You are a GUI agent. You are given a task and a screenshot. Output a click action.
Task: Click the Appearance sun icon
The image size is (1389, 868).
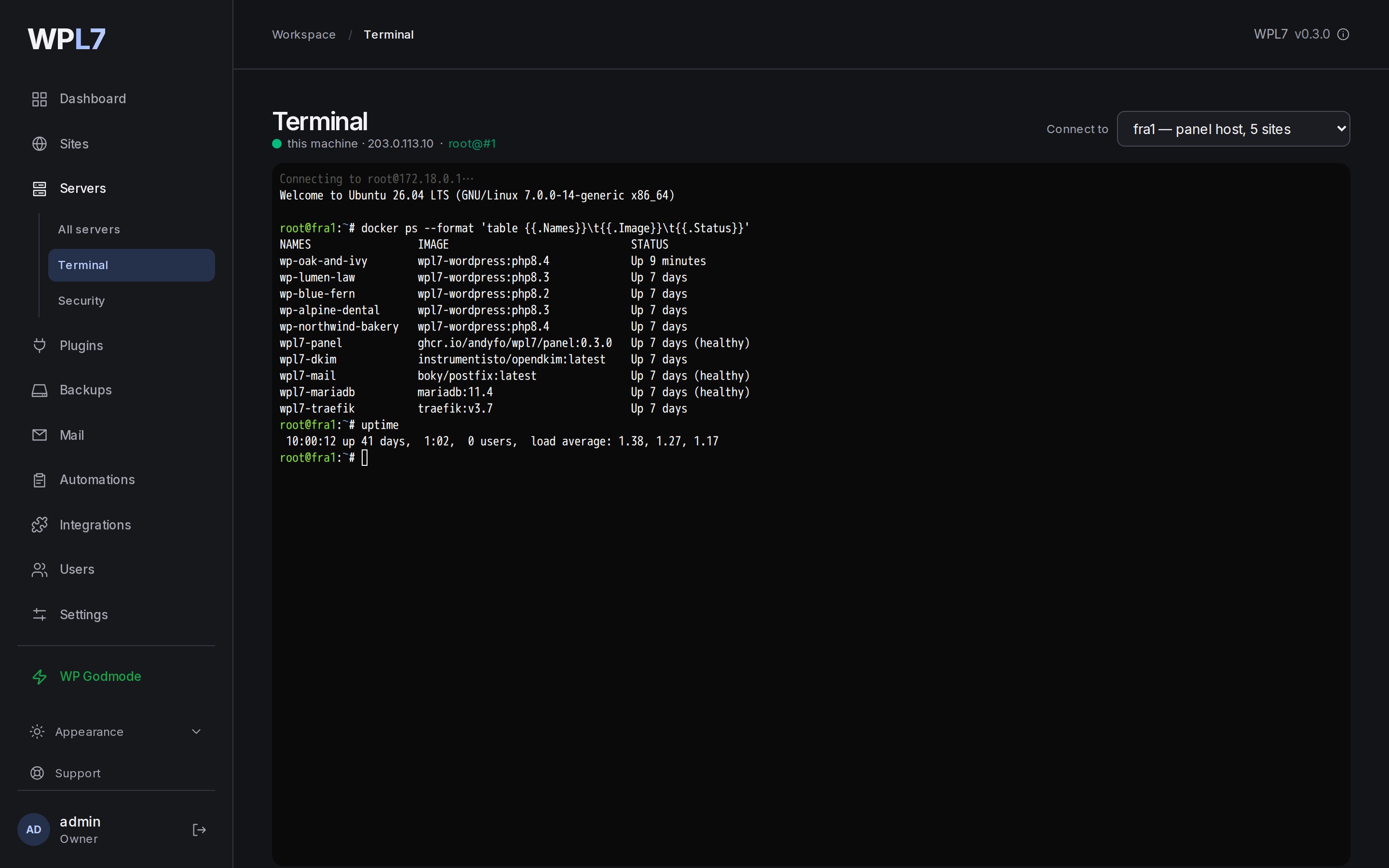pos(37,732)
